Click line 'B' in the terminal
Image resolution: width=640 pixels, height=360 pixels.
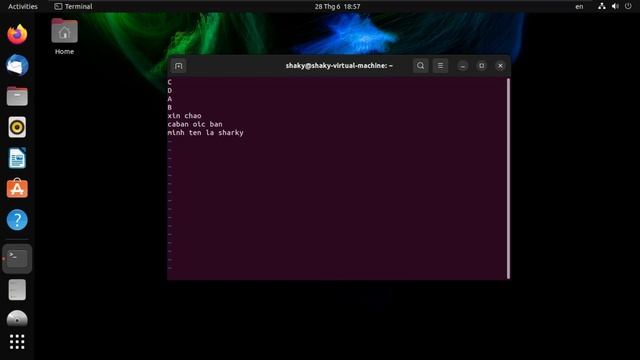(169, 107)
